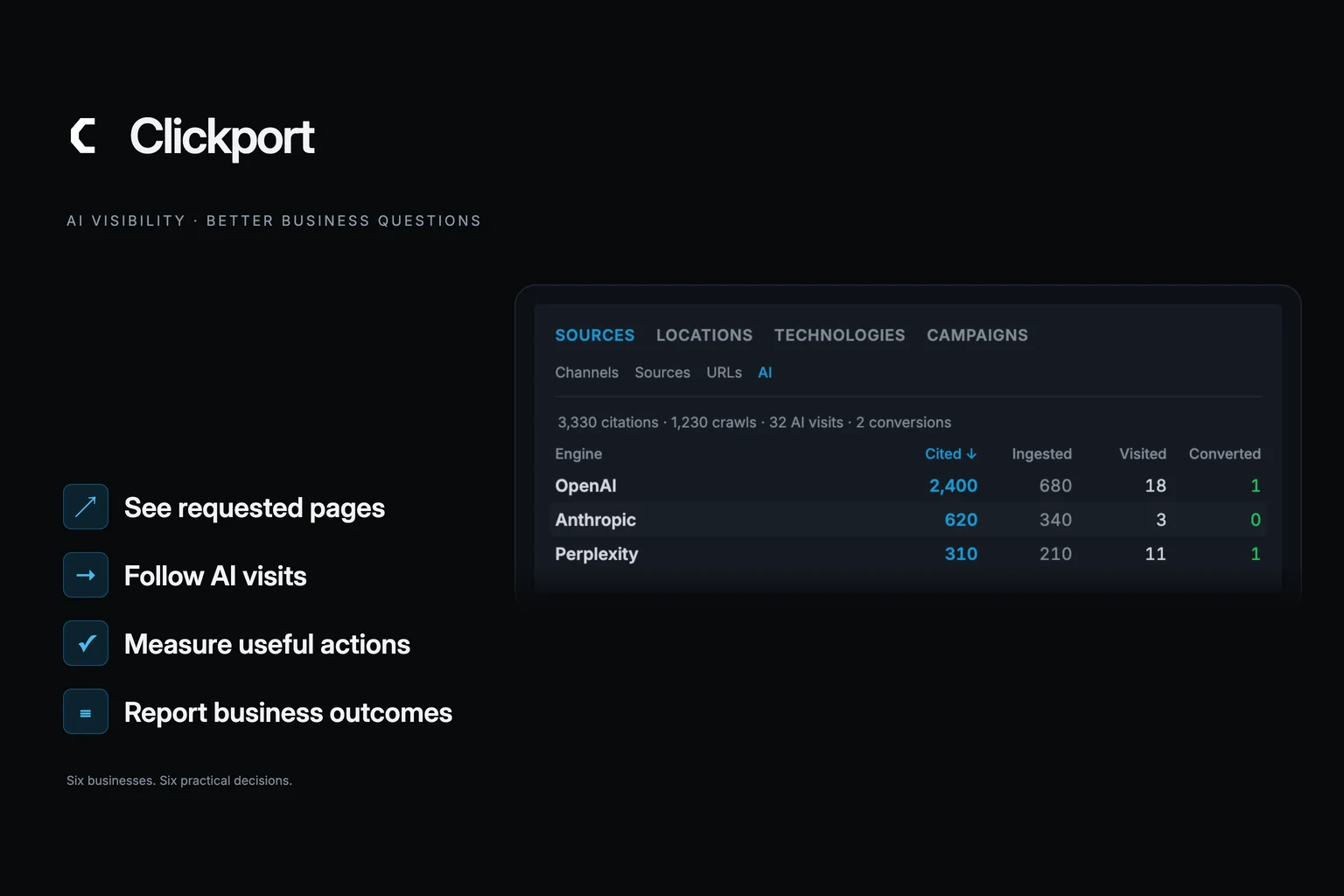Click the Follow AI visits text
The width and height of the screenshot is (1344, 896).
point(215,576)
